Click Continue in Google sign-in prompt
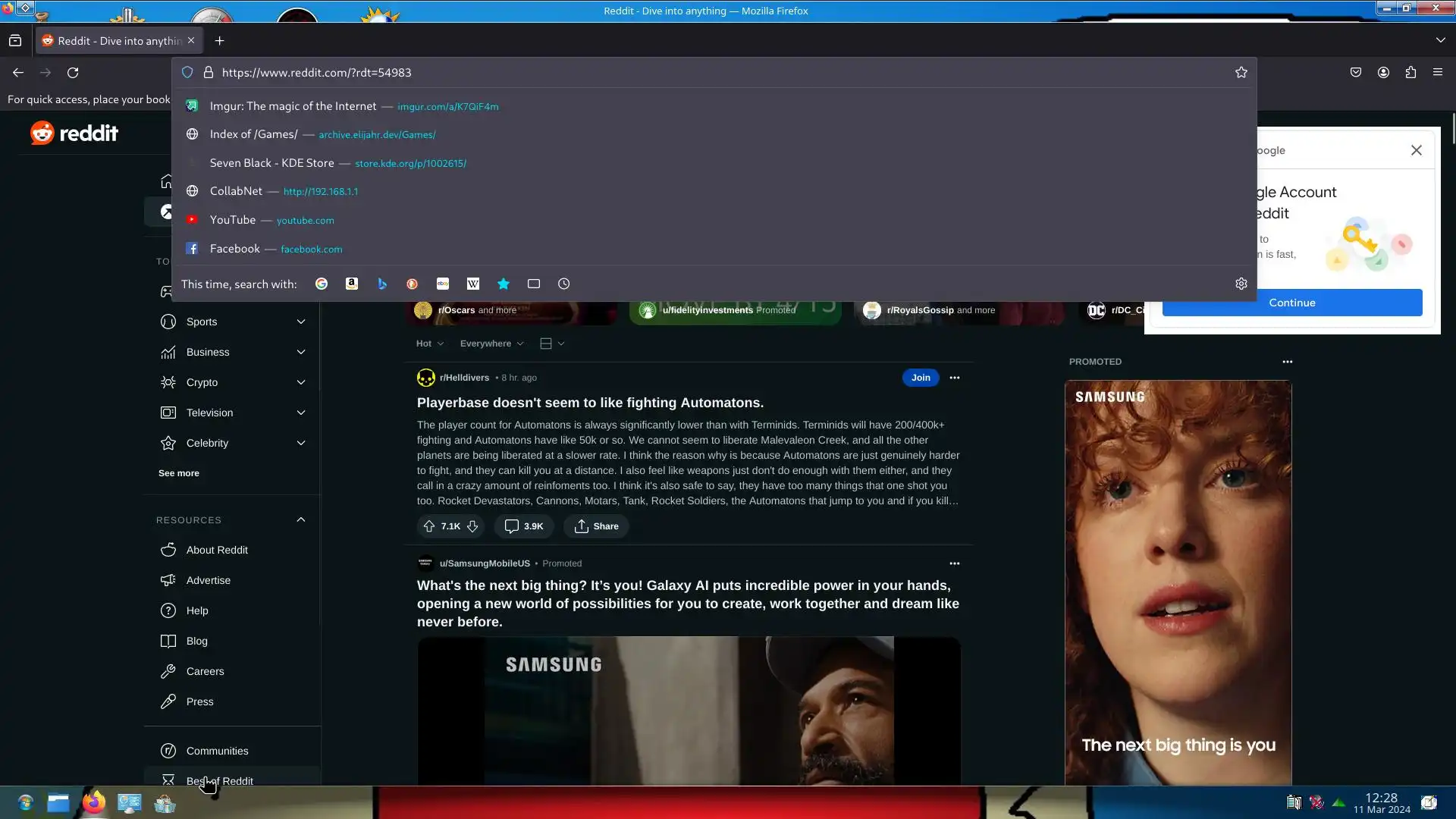 (1291, 303)
